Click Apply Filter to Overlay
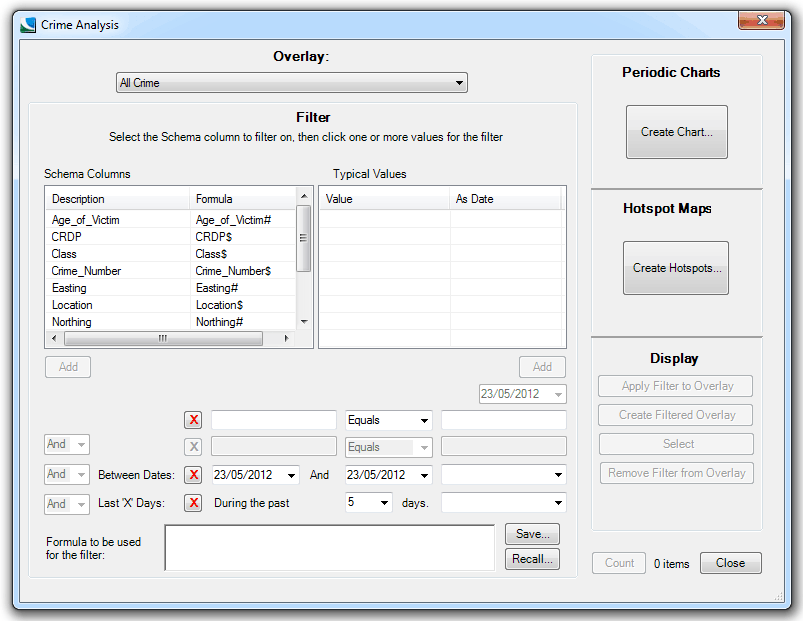Viewport: 803px width, 621px height. pyautogui.click(x=675, y=386)
